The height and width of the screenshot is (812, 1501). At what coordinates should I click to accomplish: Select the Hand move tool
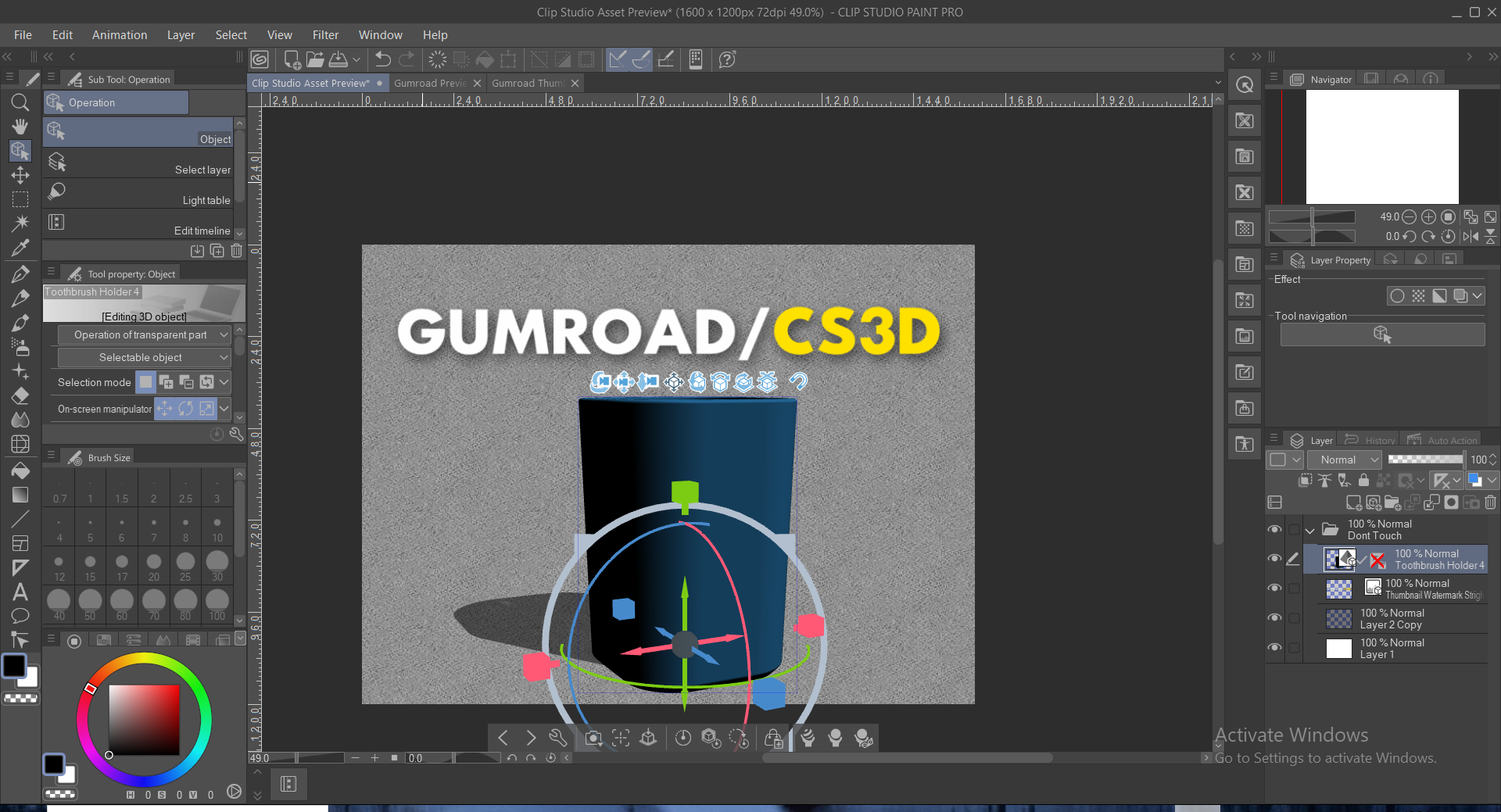pos(20,127)
